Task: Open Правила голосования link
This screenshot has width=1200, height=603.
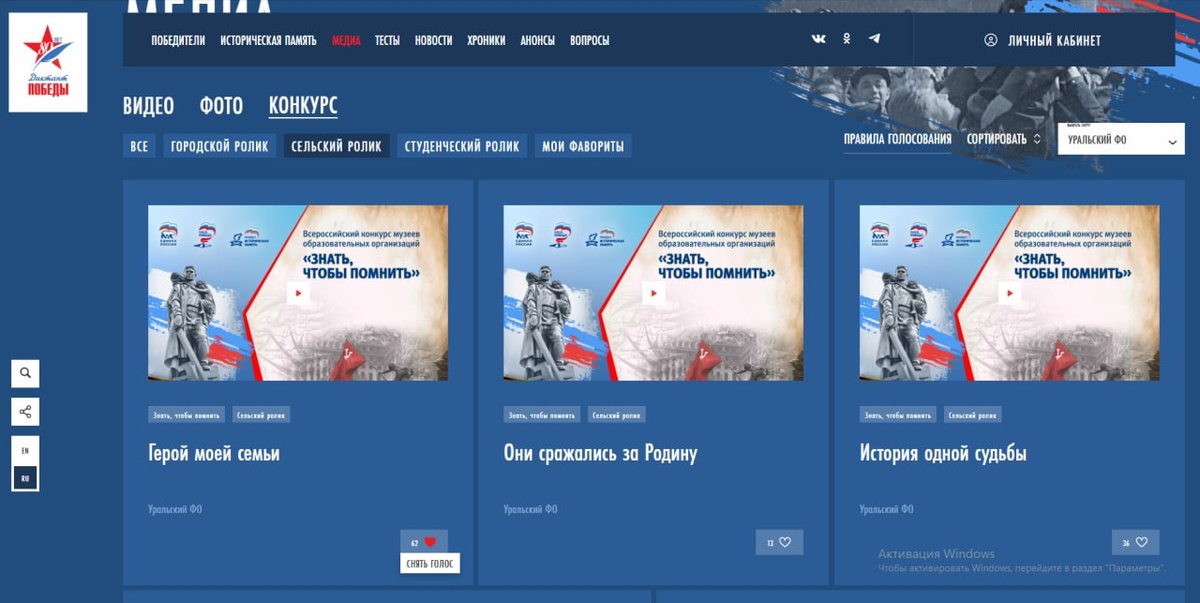Action: 897,139
